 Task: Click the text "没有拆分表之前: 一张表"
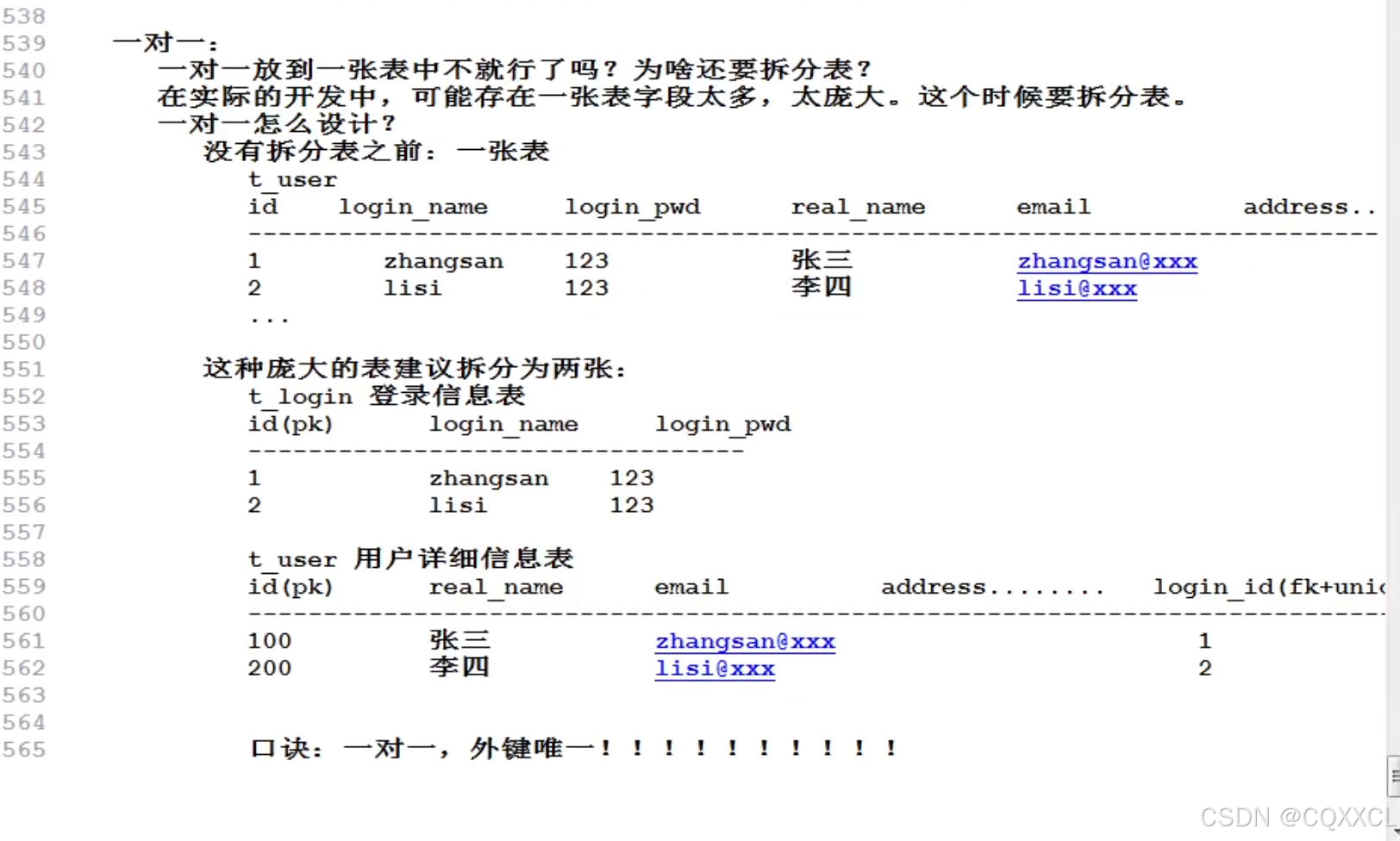376,152
